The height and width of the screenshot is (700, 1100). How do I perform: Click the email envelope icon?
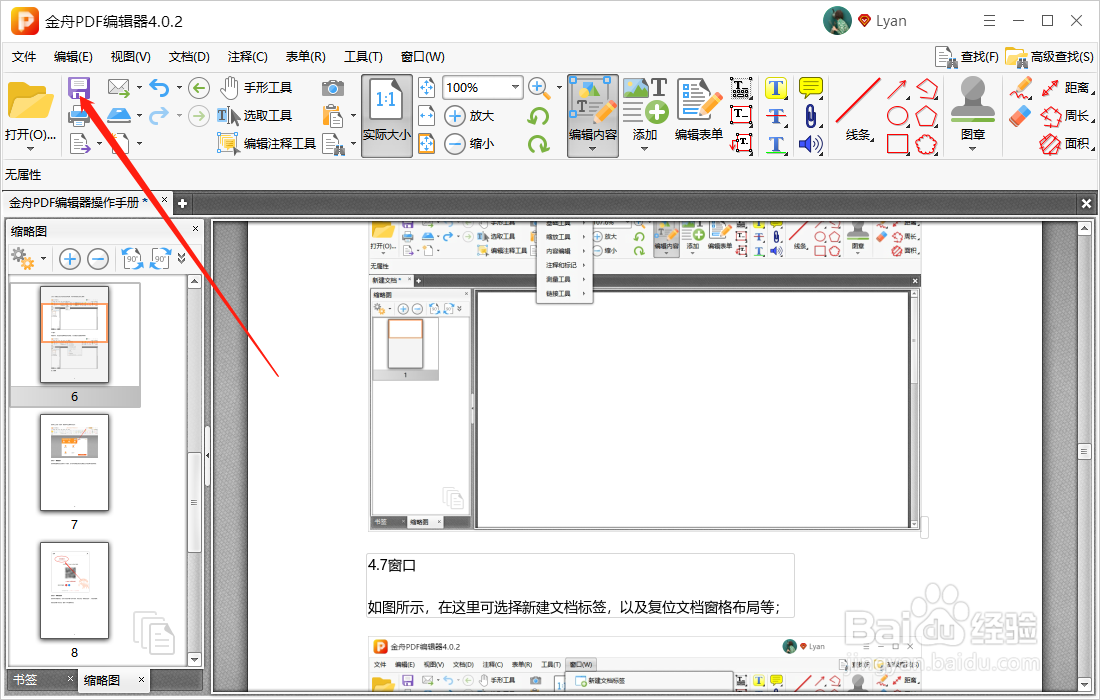point(119,88)
